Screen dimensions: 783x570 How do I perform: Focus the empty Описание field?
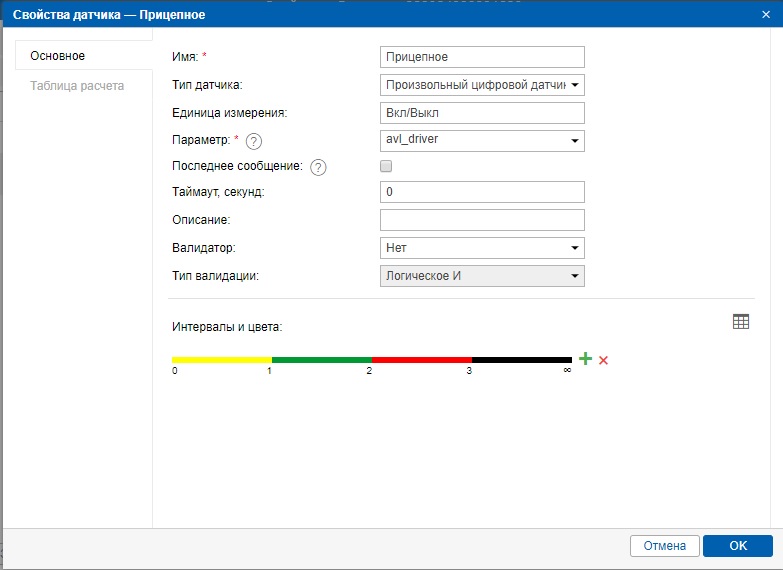(x=482, y=220)
